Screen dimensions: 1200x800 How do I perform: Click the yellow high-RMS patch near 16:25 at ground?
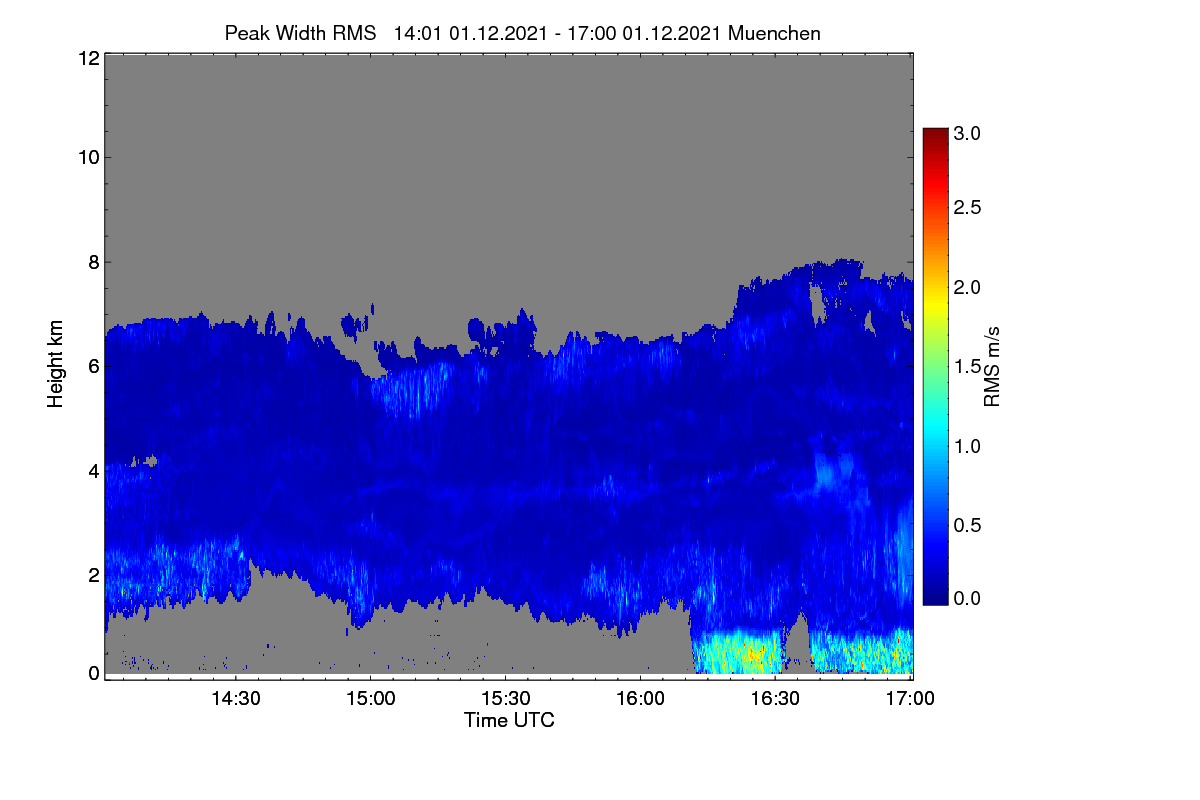[738, 652]
